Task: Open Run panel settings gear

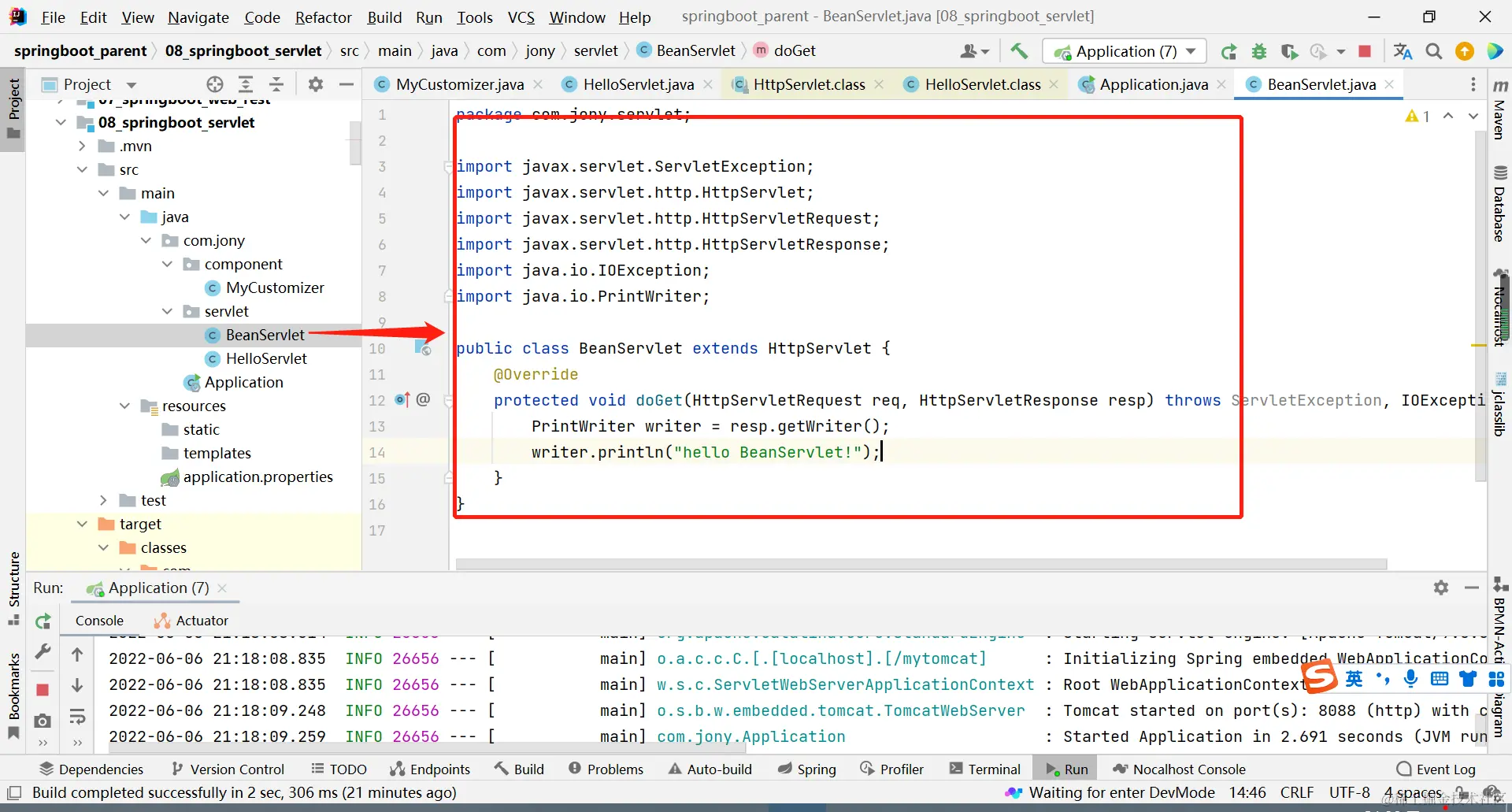Action: [1441, 588]
